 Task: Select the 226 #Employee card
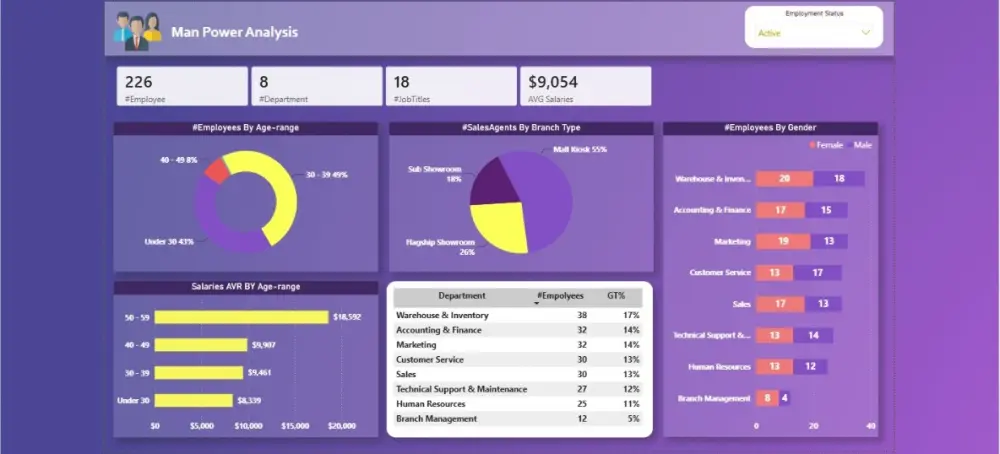182,86
